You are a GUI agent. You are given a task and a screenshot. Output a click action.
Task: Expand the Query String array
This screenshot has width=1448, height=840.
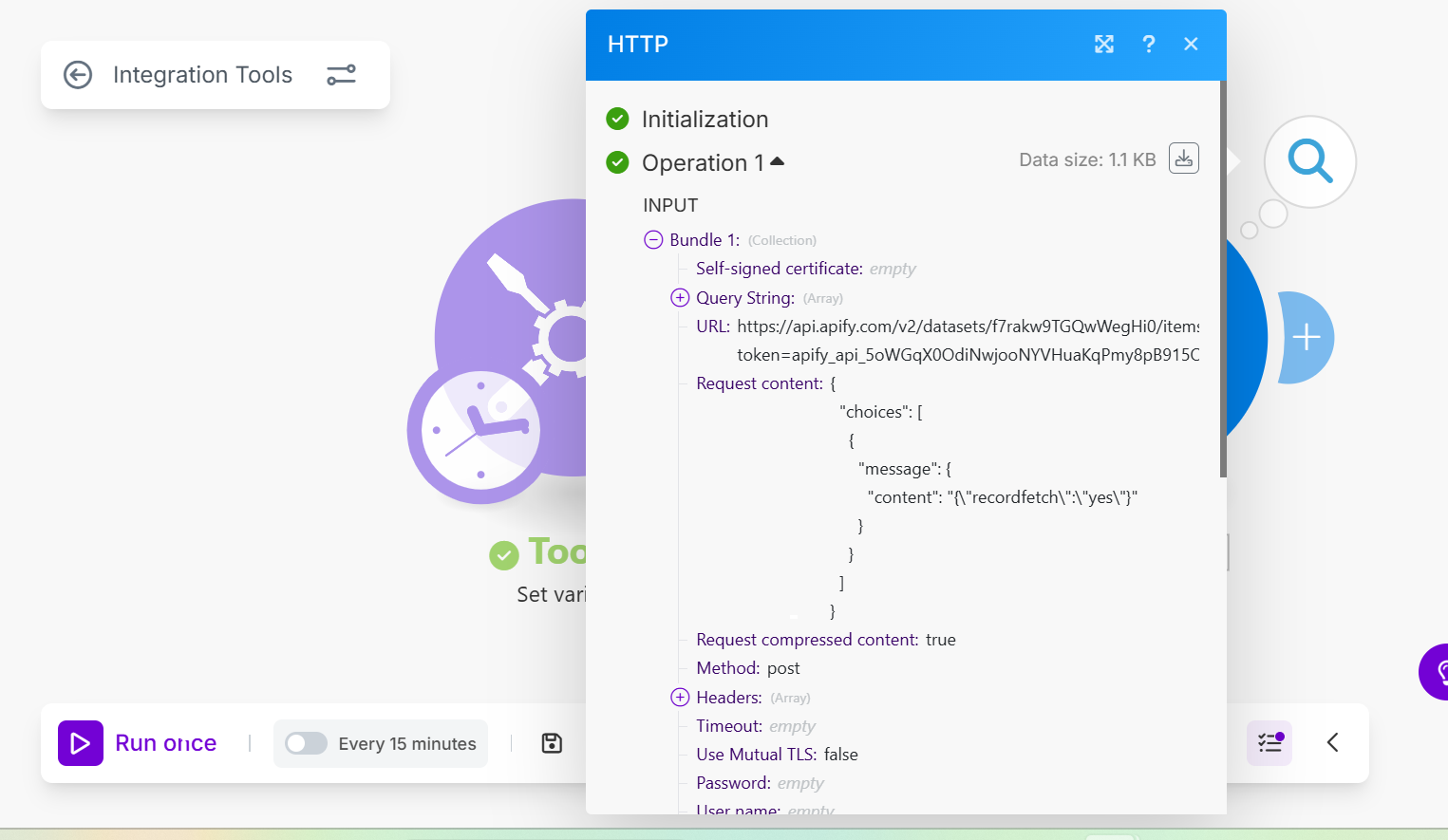680,298
